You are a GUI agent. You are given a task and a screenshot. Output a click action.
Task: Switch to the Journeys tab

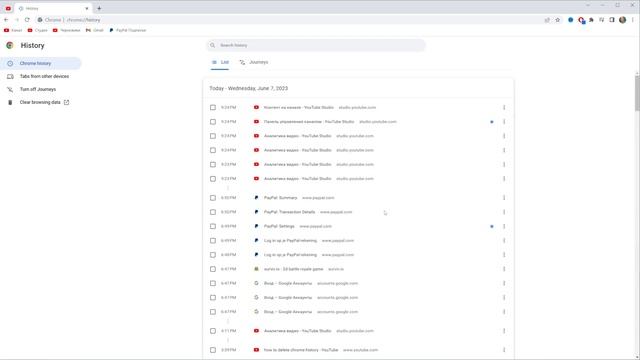tap(254, 62)
